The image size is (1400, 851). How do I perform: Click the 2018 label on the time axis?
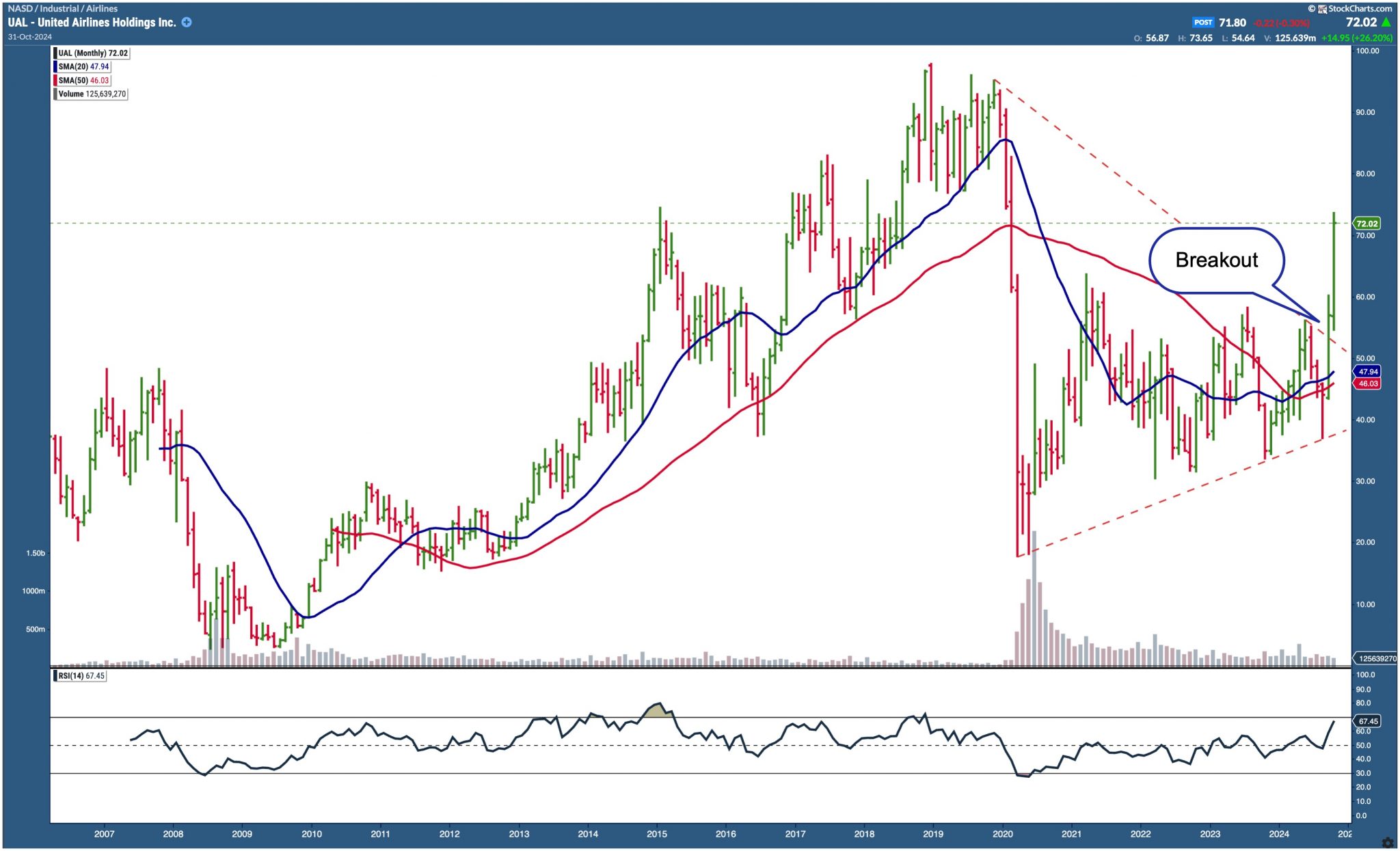pyautogui.click(x=864, y=834)
